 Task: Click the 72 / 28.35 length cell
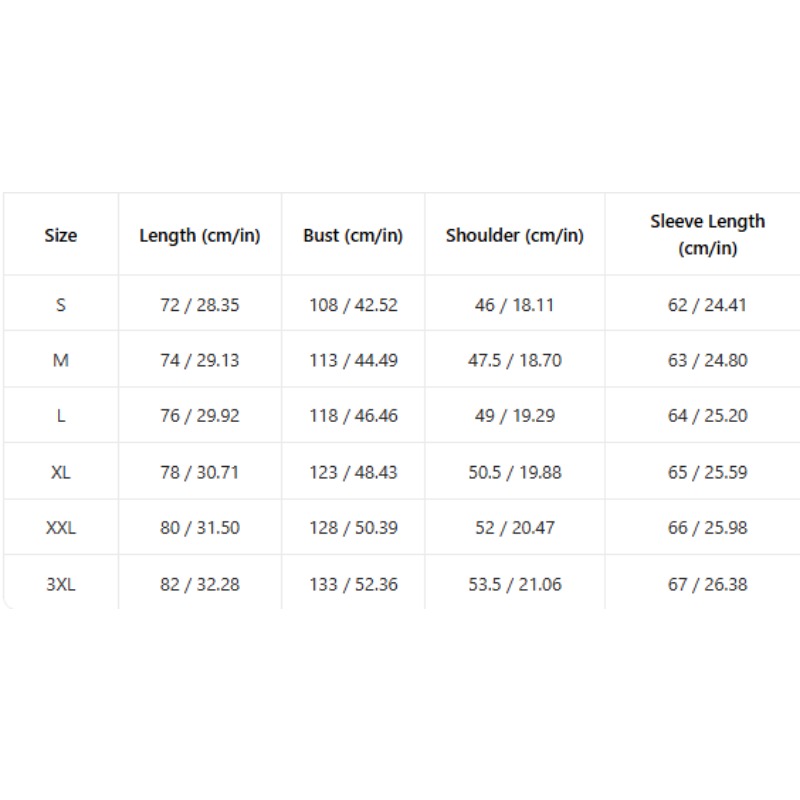(x=200, y=305)
